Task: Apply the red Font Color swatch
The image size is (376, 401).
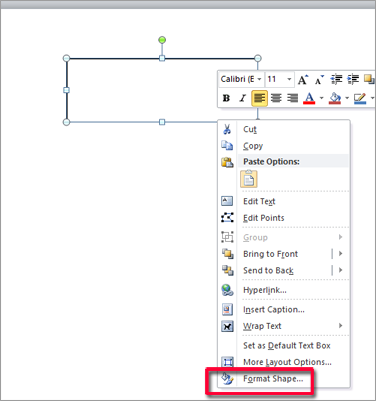Action: coord(309,98)
